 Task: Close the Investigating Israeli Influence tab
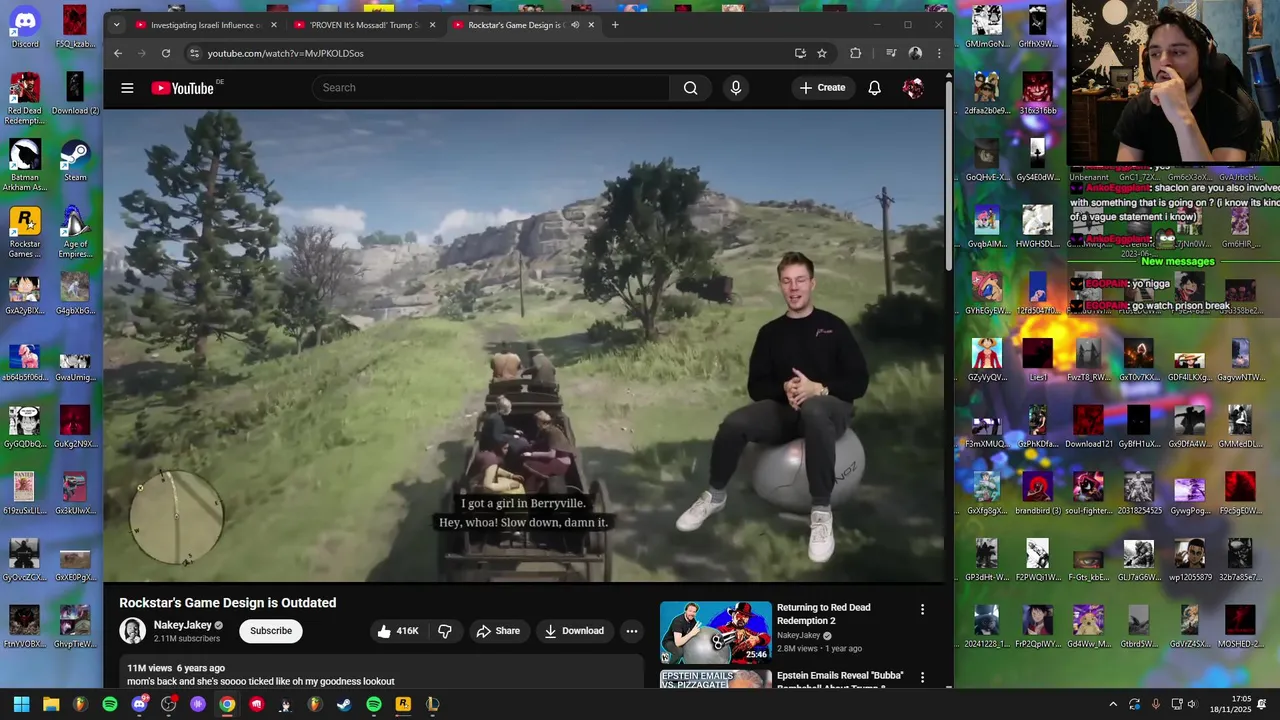click(274, 25)
